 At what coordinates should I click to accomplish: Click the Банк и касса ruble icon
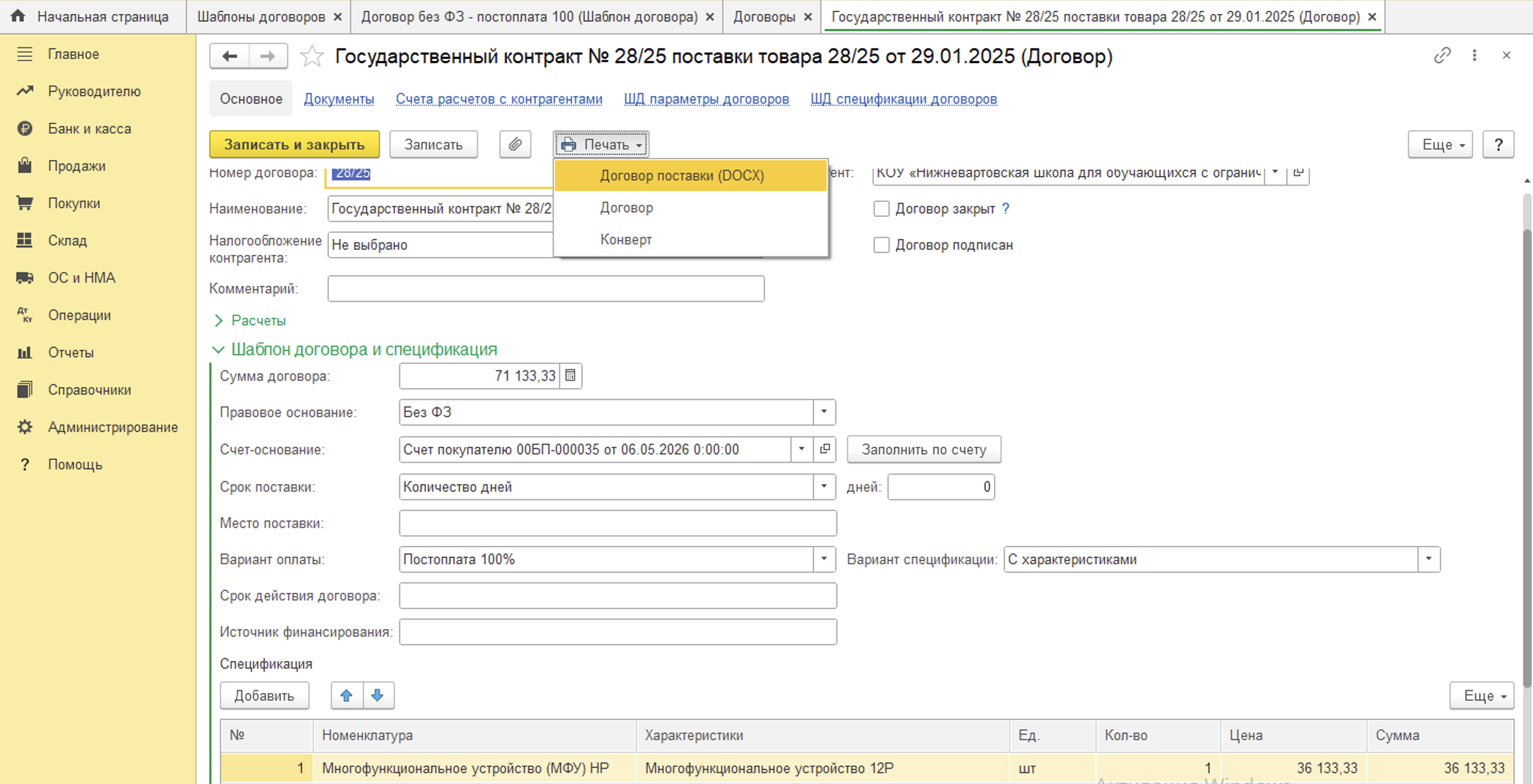[x=25, y=129]
